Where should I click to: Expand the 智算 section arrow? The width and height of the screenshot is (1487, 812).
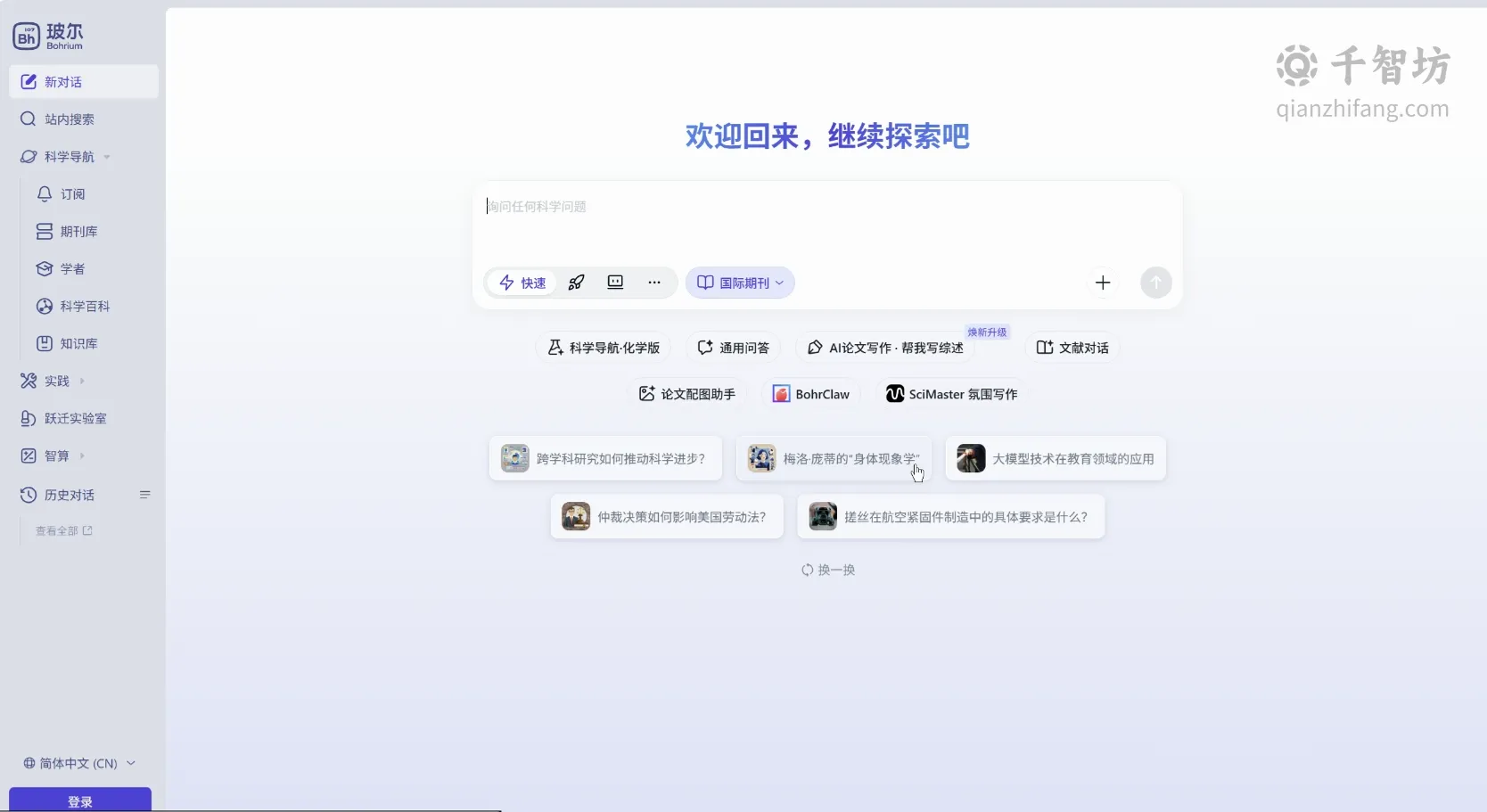[82, 456]
